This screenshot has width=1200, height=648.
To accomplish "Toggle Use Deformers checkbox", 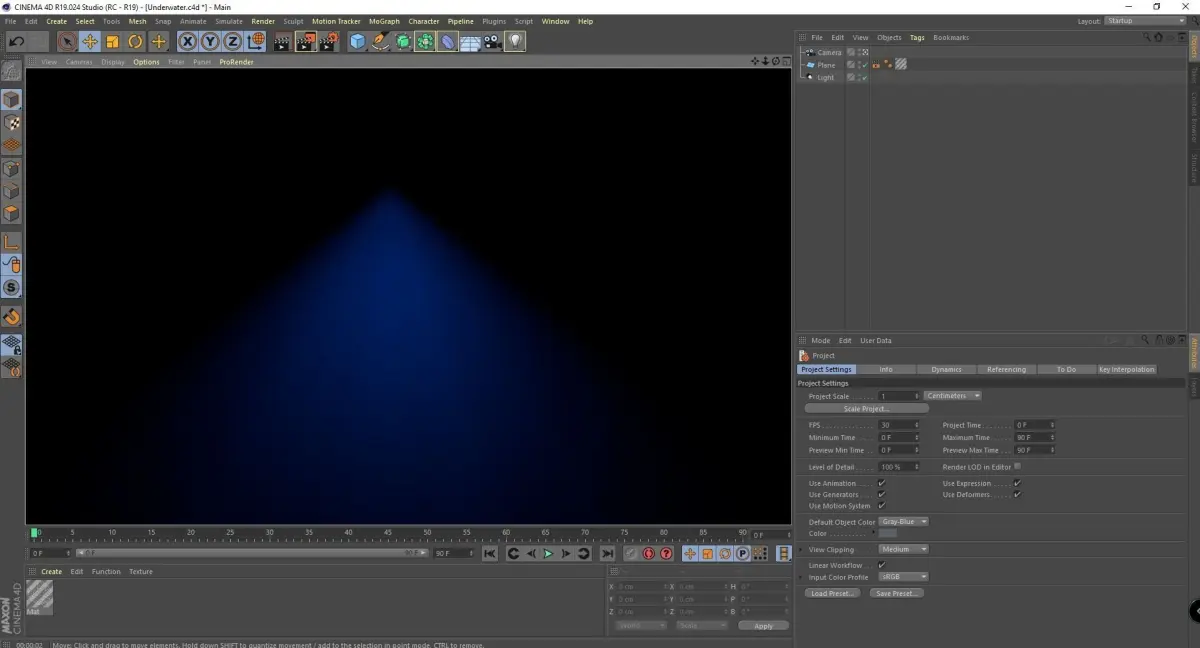I will tap(1017, 494).
